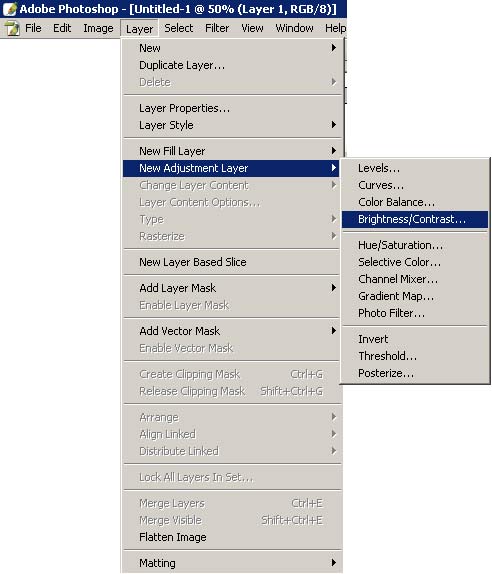Image resolution: width=492 pixels, height=574 pixels.
Task: Expand the Layer Style submenu
Action: tap(333, 125)
